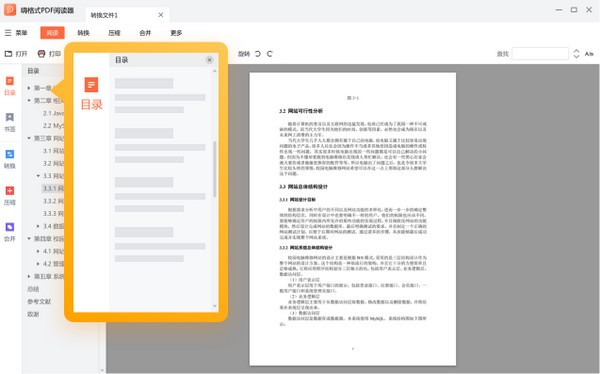Collapse the 第二章 outline node arrow
This screenshot has height=374, width=600.
(x=29, y=101)
